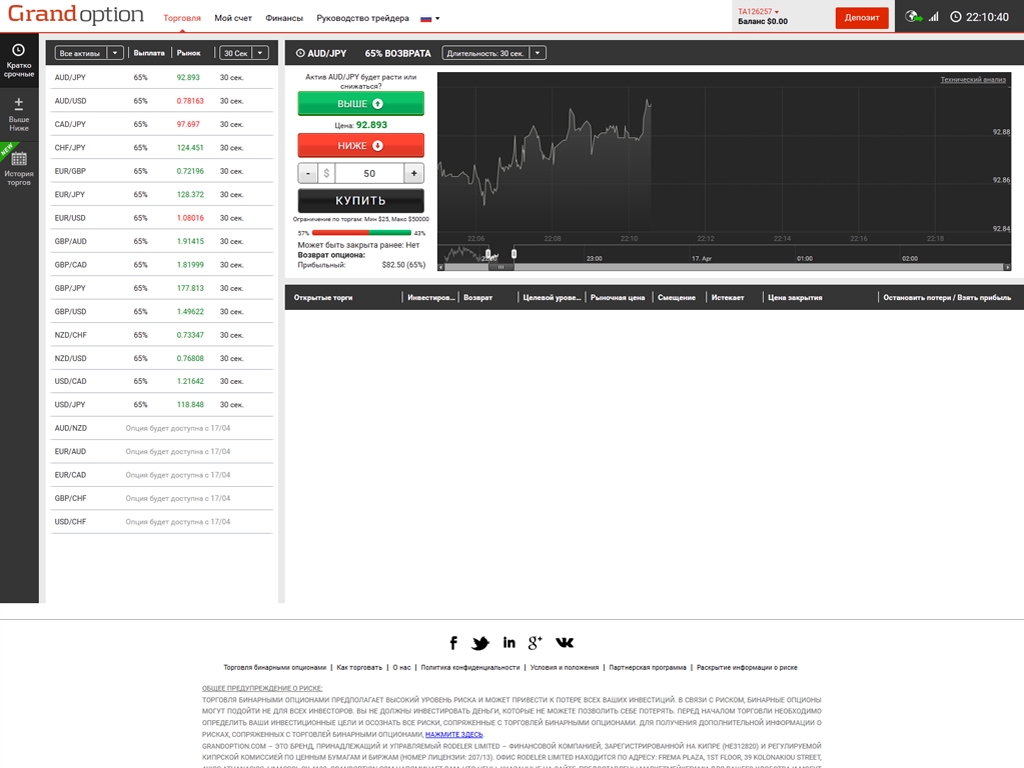Open the Выше Ниже sidebar section
1024x768 pixels.
(19, 114)
